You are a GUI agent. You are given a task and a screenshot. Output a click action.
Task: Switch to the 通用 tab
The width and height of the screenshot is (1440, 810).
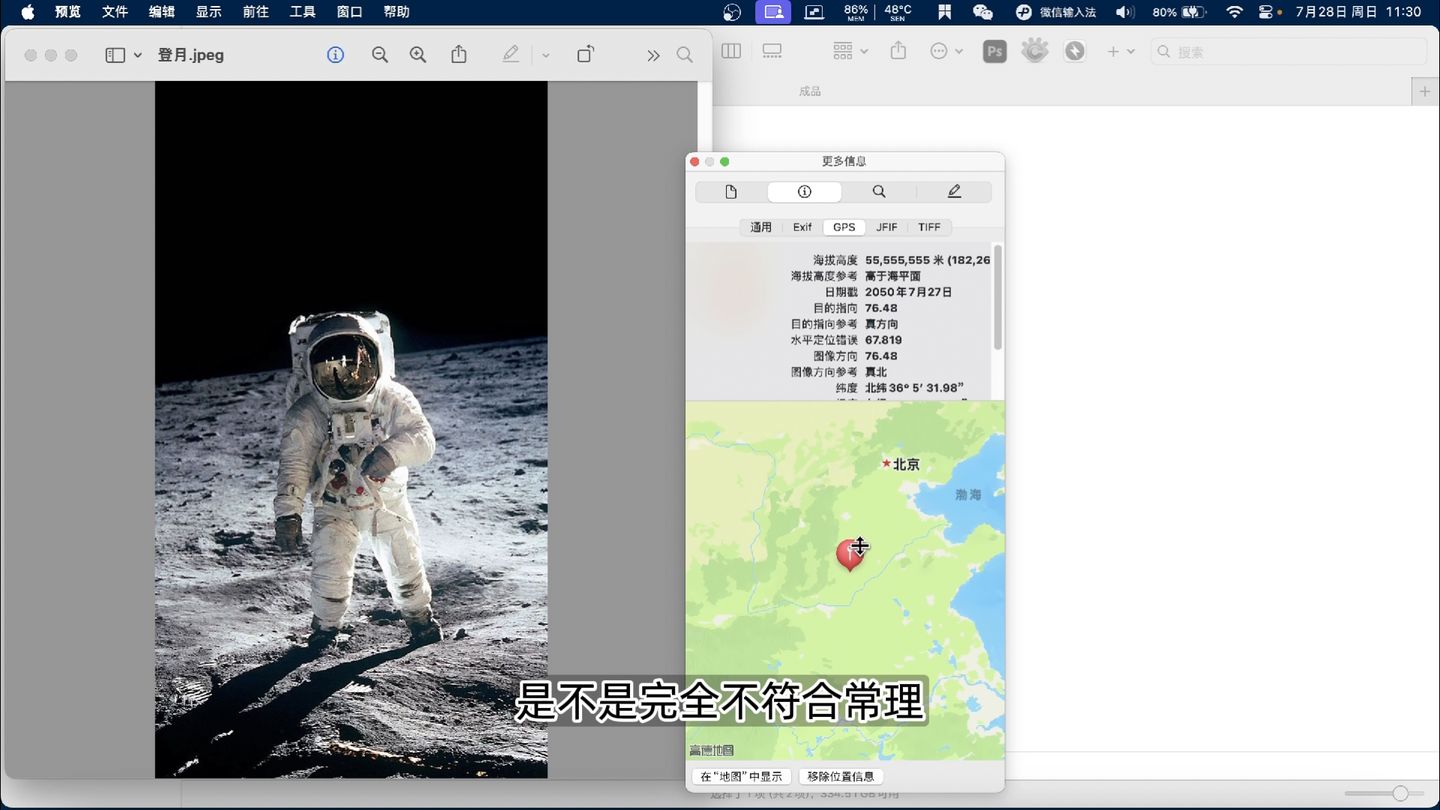[x=761, y=227]
